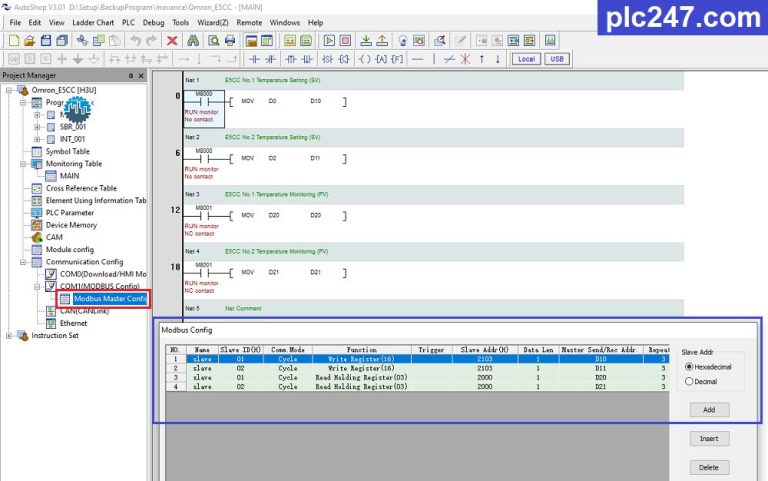Open a project using the folder icon
Screen dimensions: 768x481
coord(29,41)
